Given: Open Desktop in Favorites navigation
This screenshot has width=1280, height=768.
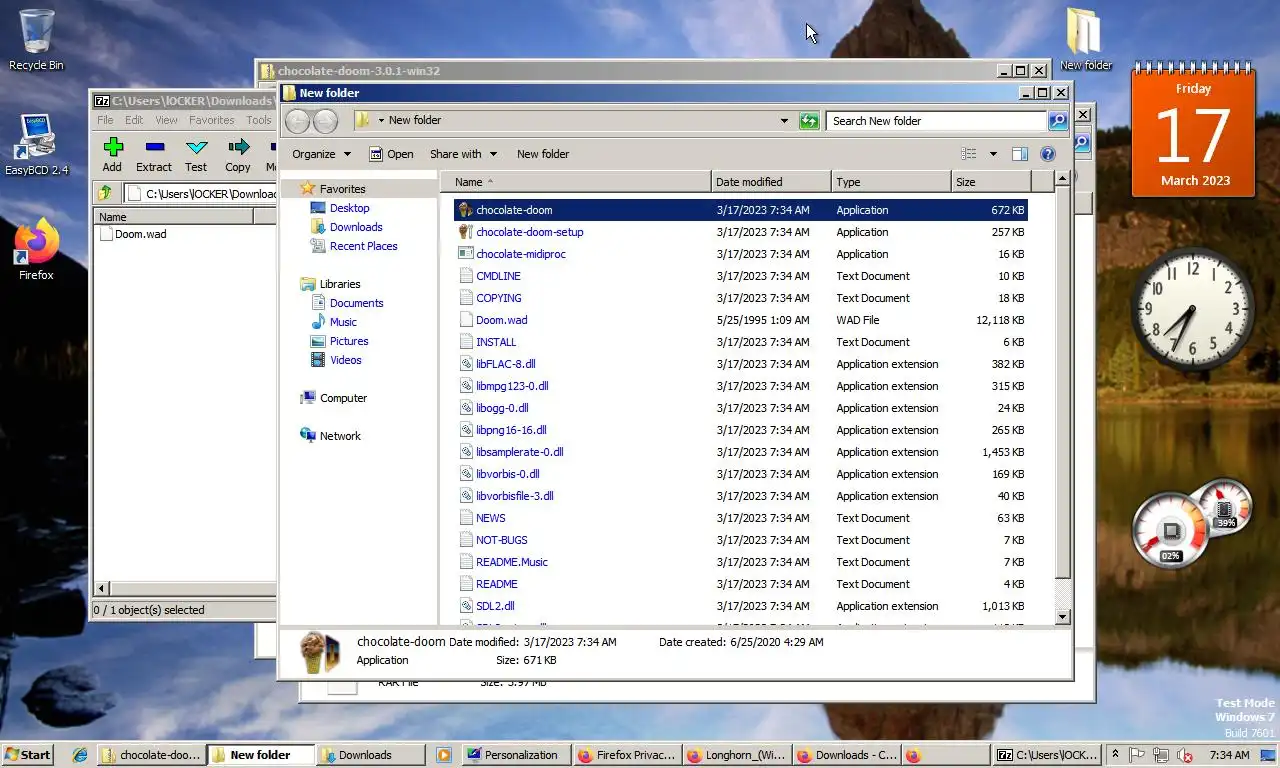Looking at the screenshot, I should coord(349,208).
